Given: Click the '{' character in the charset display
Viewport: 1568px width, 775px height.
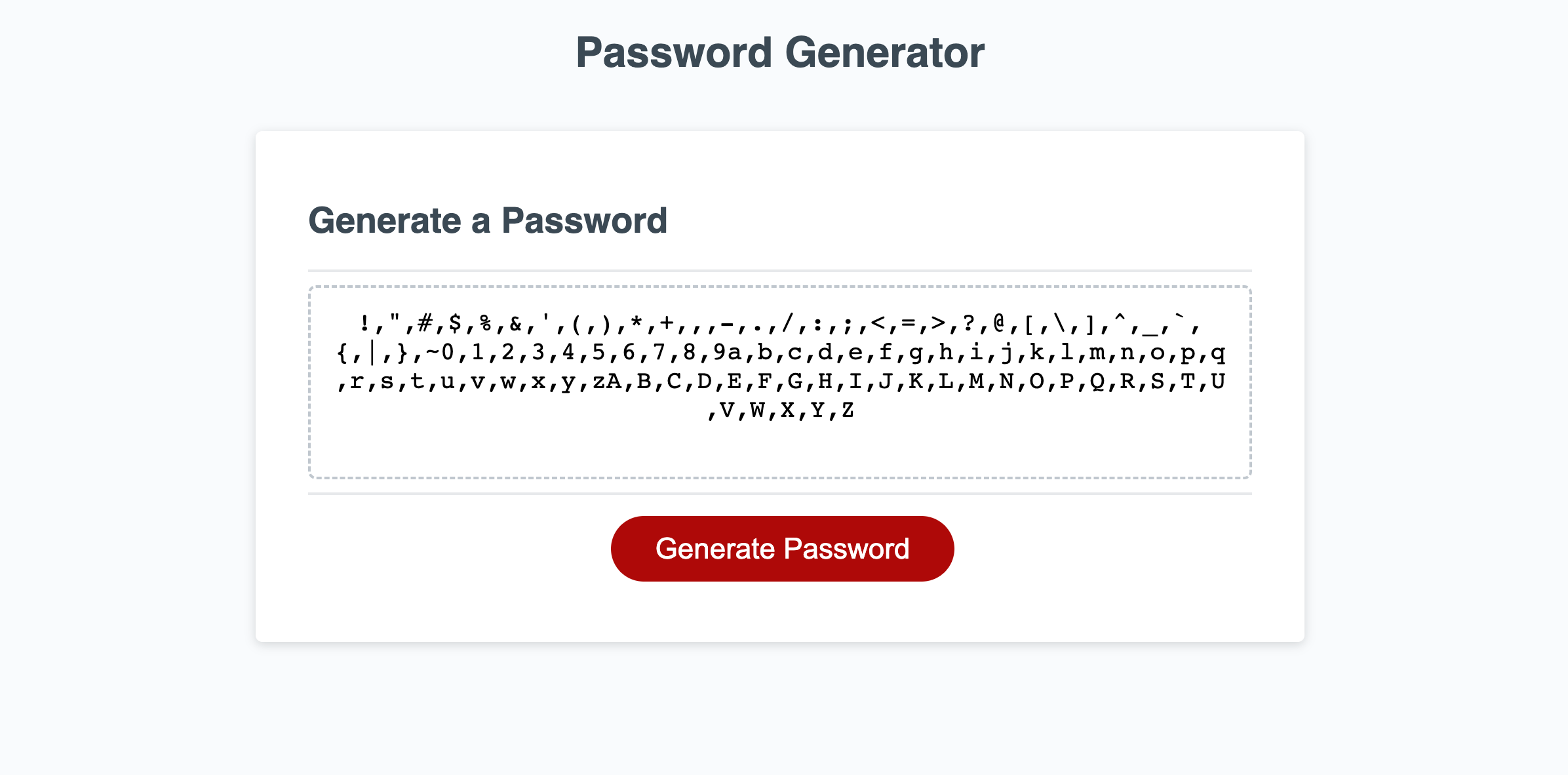Looking at the screenshot, I should (x=342, y=354).
